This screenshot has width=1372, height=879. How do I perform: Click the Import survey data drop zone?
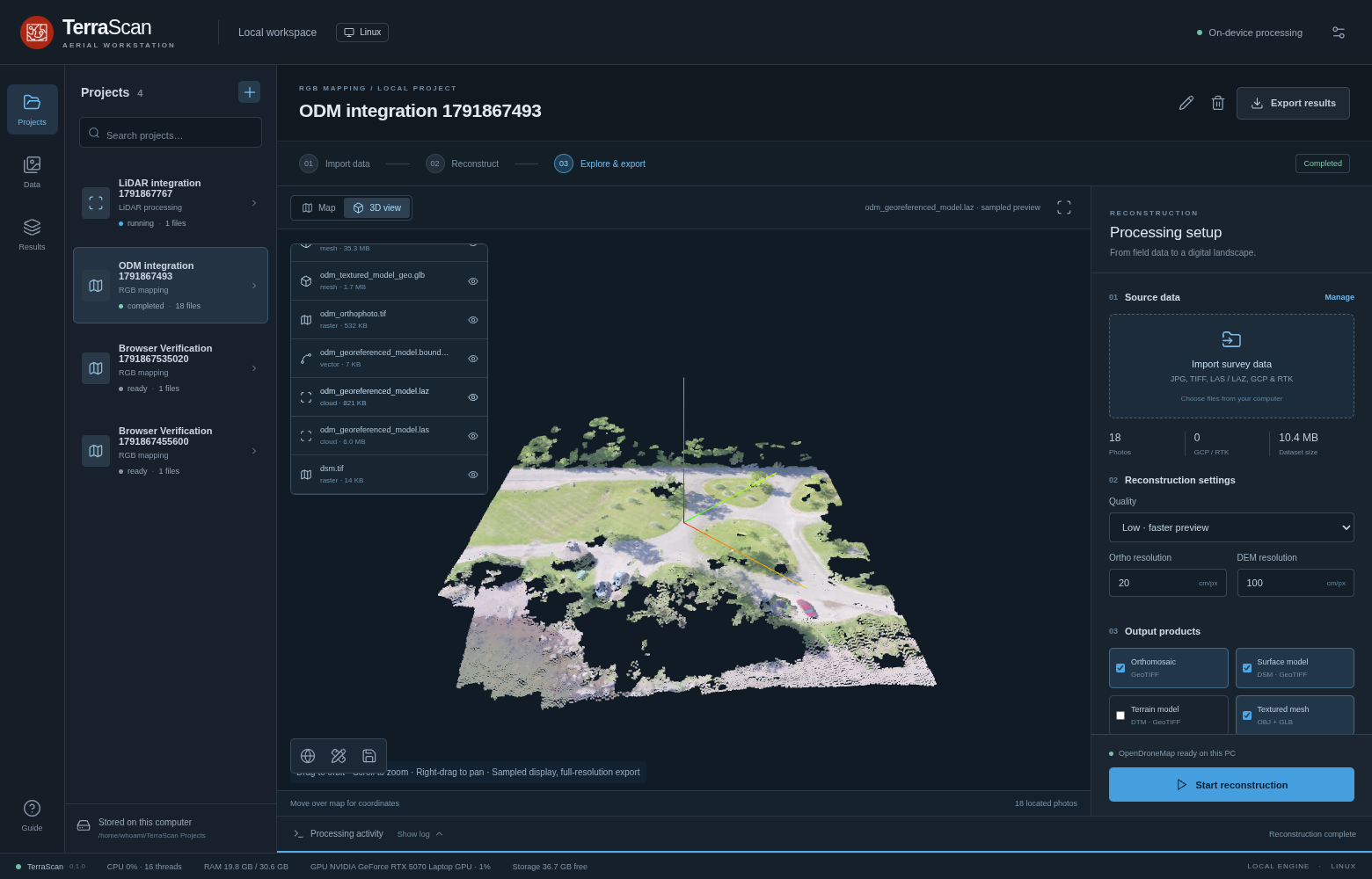1231,366
